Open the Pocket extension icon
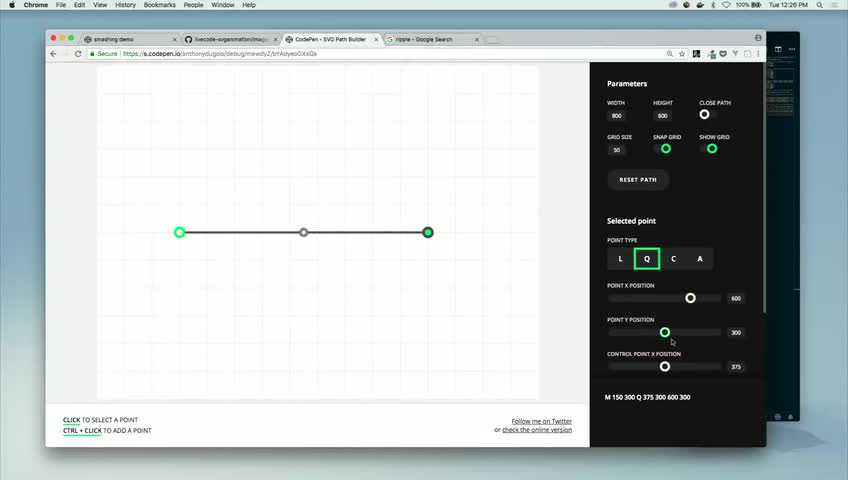This screenshot has width=848, height=480. tap(723, 54)
